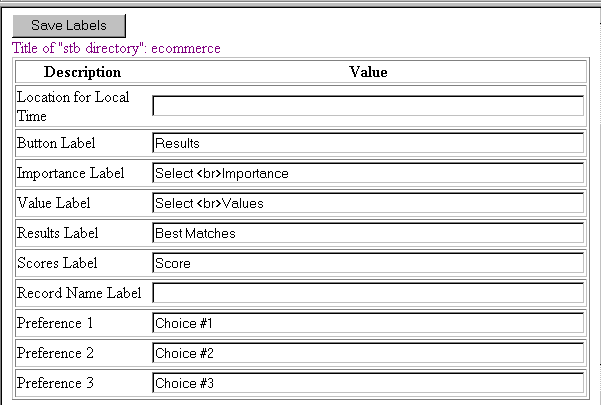Click the Location for Local Time row label

66,106
